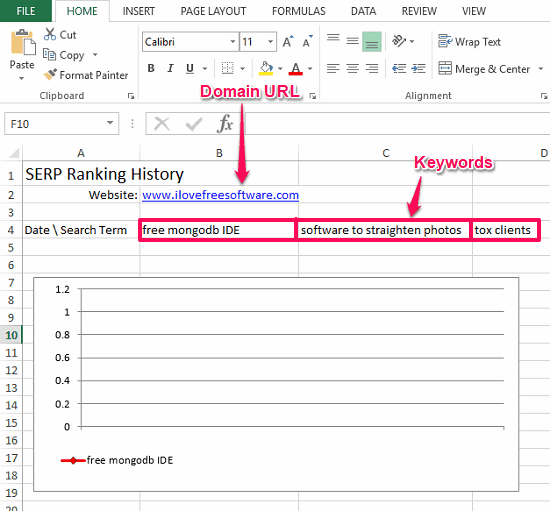Open the Insert Function fx dialog
Screen dimensions: 550x511
225,123
